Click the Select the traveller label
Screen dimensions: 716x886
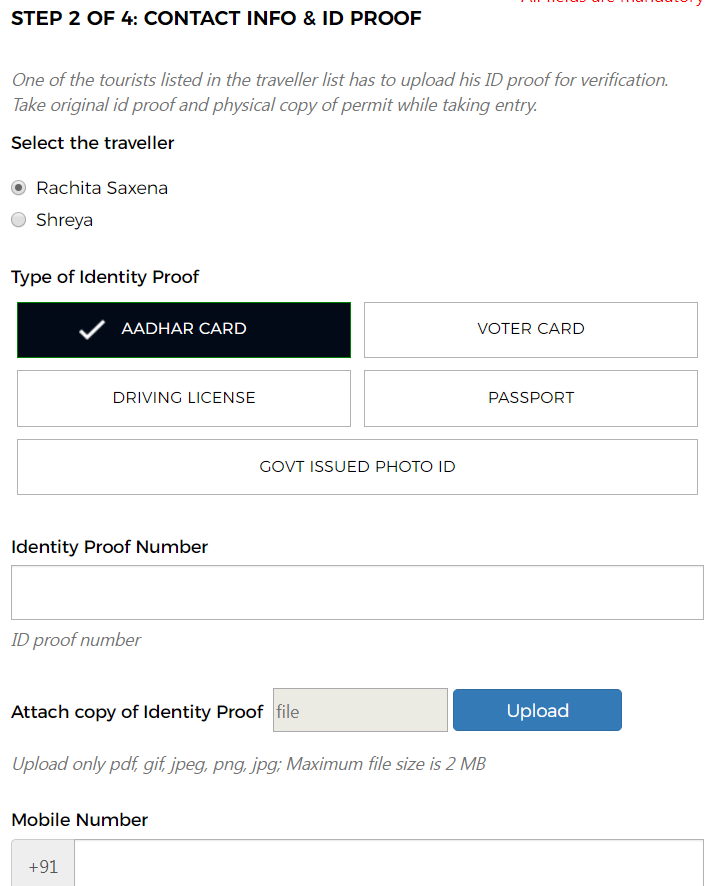[93, 143]
